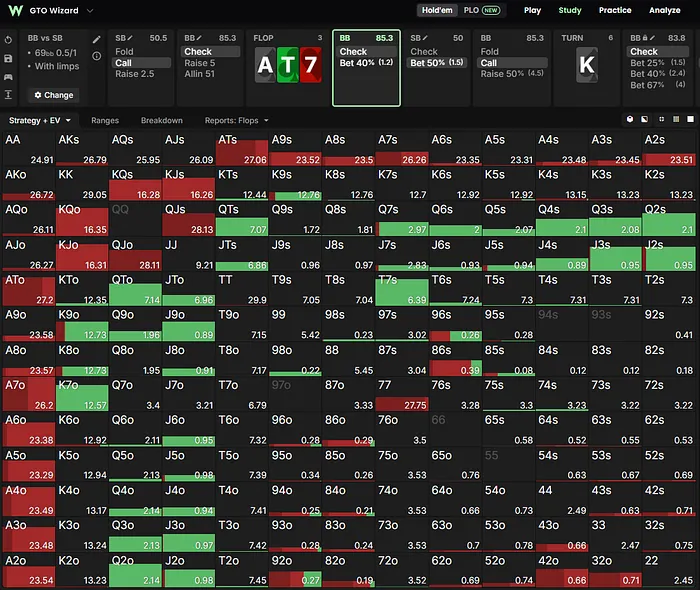The height and width of the screenshot is (590, 700).
Task: Select the red QJs cell in matrix
Action: point(188,219)
